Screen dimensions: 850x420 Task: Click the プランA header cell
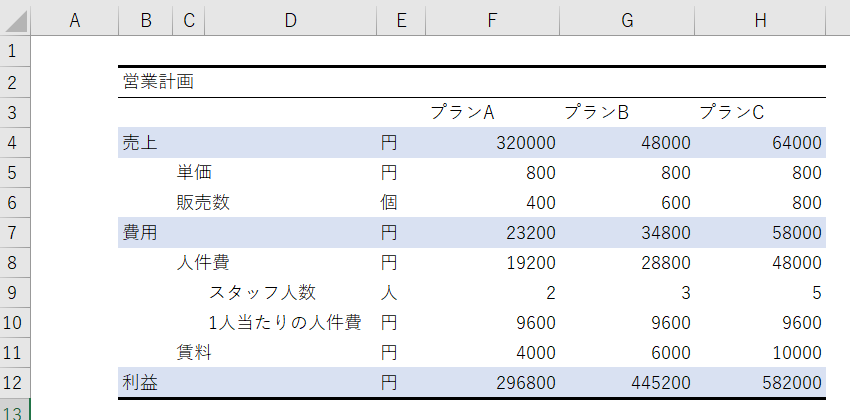pos(462,112)
